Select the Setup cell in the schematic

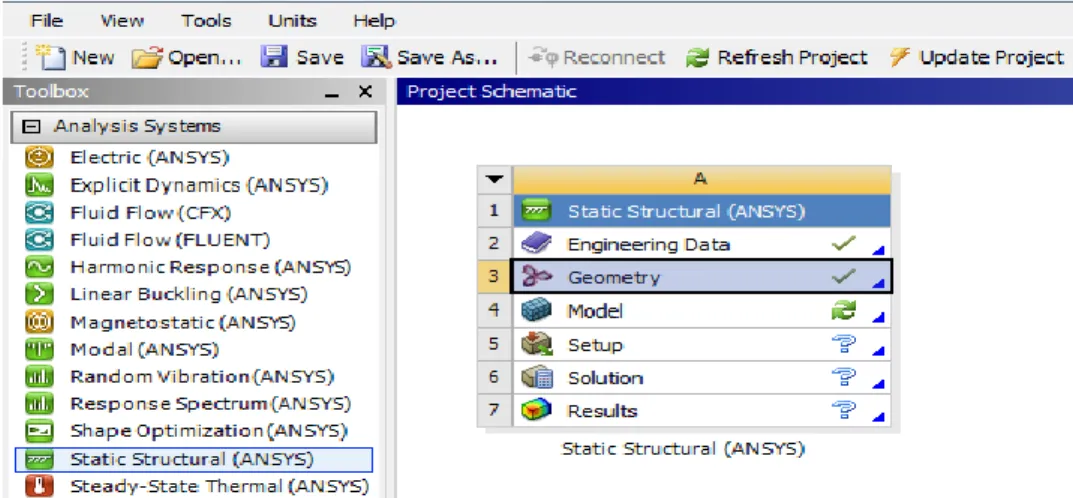tap(702, 345)
